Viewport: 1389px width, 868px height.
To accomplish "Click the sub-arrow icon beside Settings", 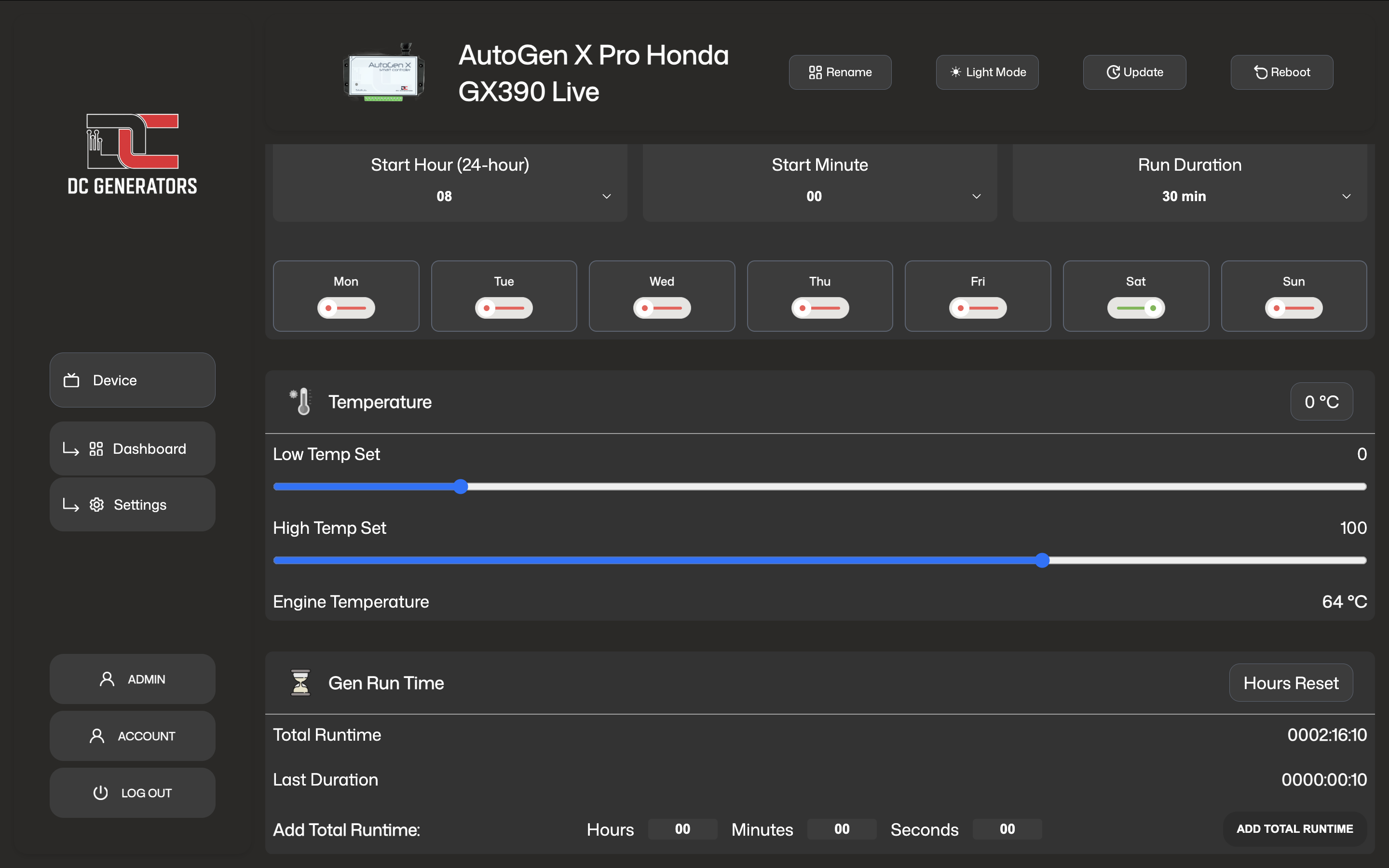I will pos(70,504).
